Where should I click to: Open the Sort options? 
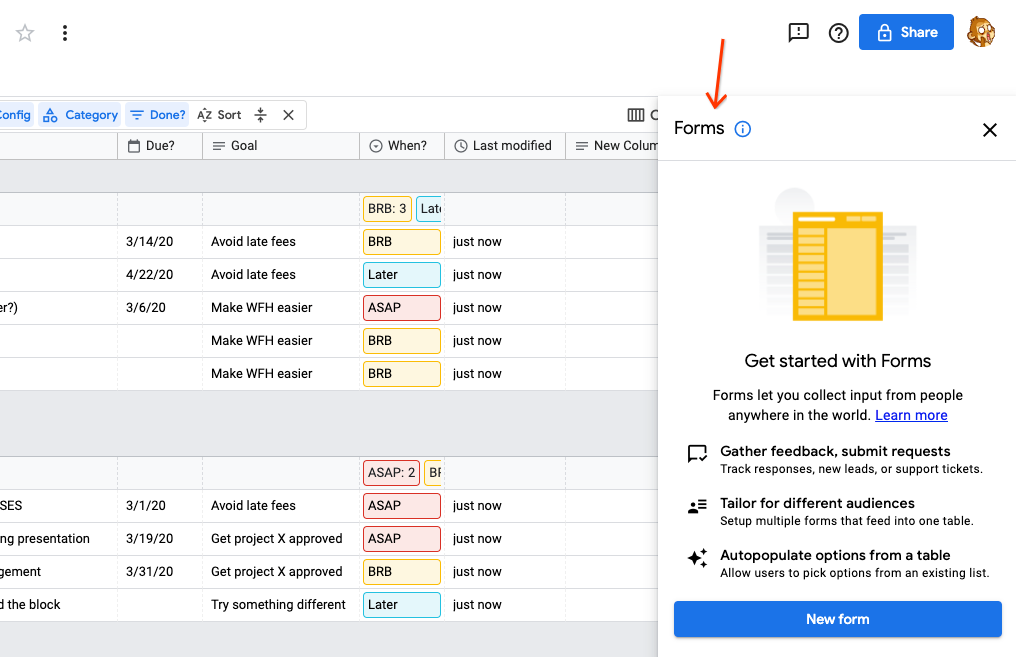(219, 115)
